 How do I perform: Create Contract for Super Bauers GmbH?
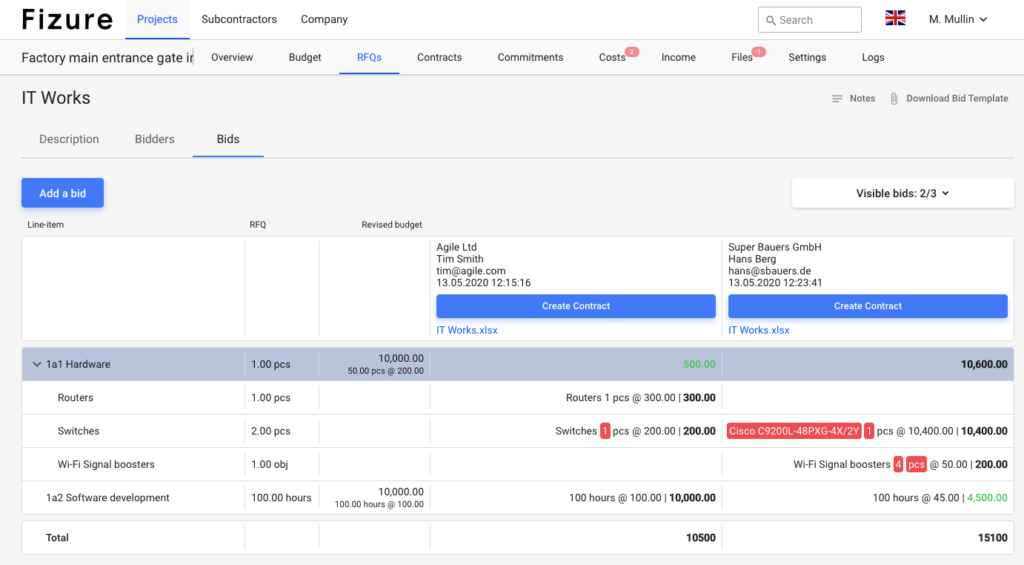[x=868, y=306]
